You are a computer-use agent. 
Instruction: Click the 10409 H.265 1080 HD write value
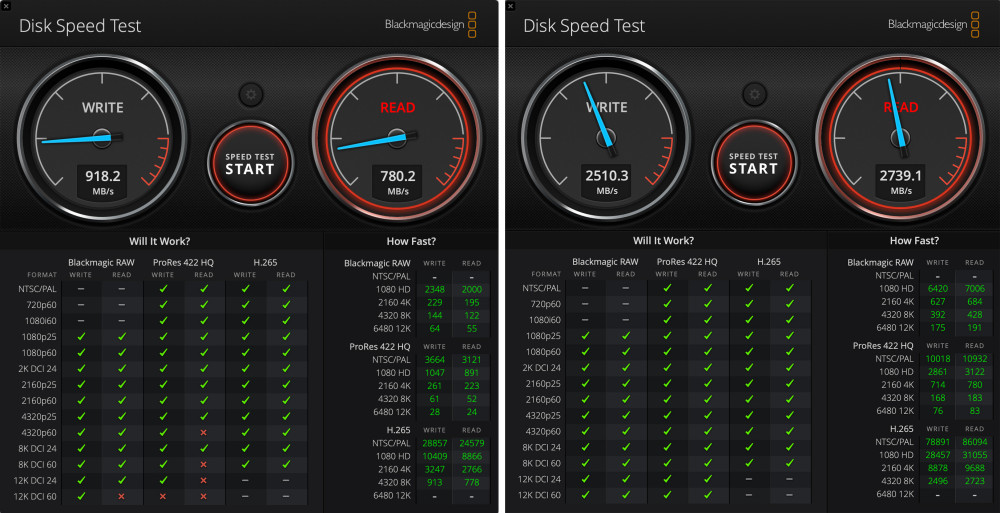(x=435, y=456)
